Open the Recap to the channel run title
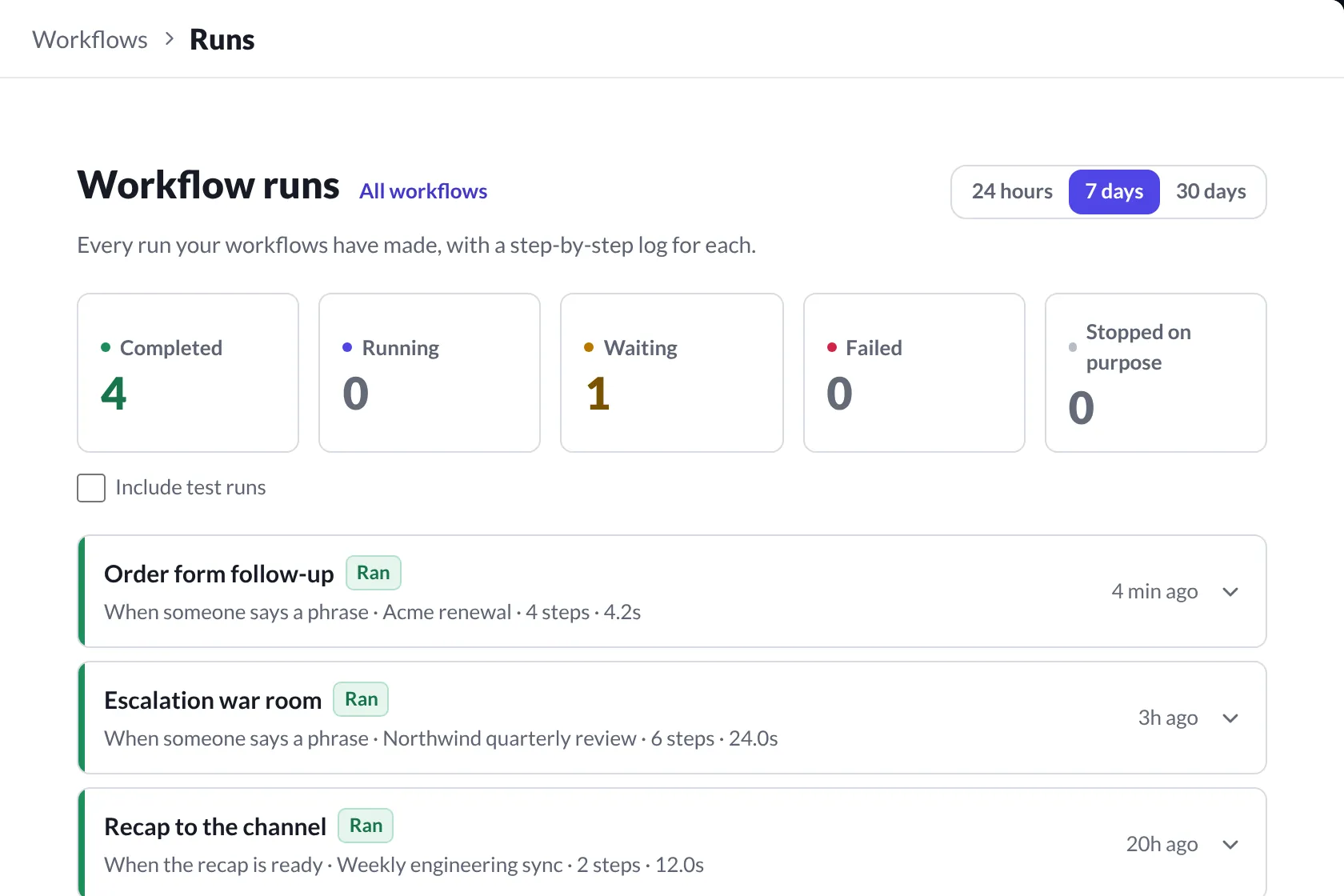 click(215, 826)
